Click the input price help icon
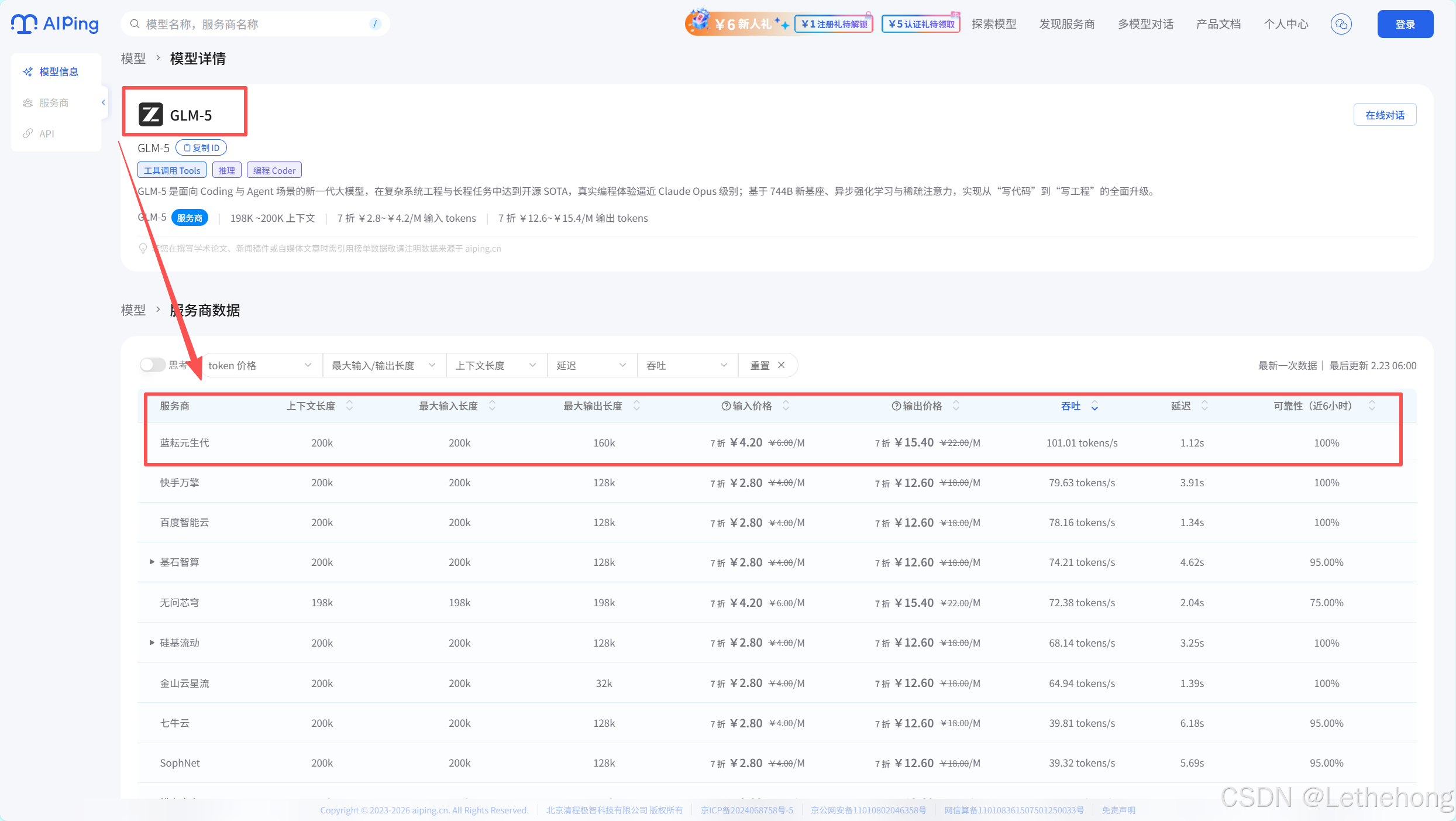1456x821 pixels. [x=726, y=406]
